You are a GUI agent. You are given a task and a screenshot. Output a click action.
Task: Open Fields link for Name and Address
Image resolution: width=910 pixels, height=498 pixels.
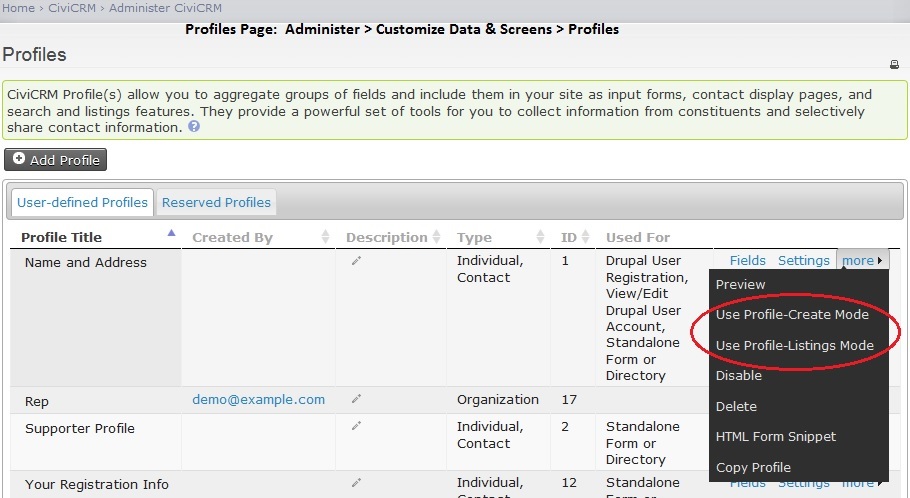748,261
